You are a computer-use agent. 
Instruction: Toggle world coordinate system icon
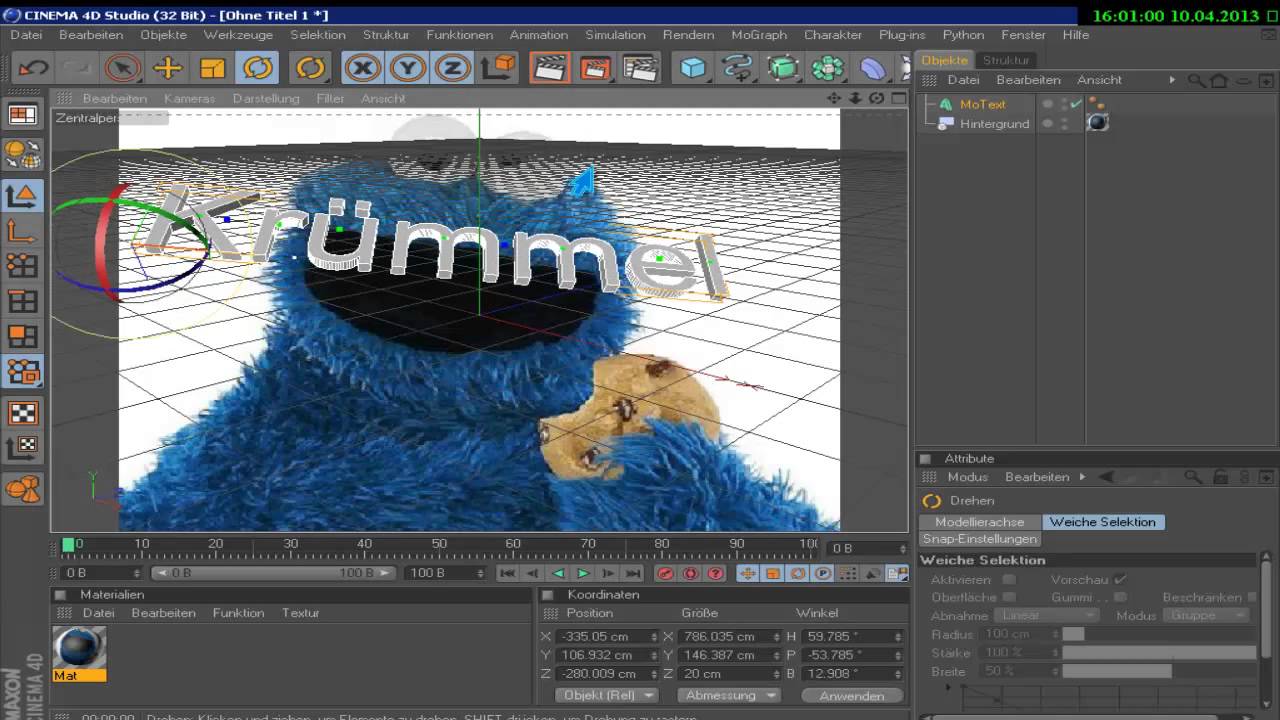point(497,68)
